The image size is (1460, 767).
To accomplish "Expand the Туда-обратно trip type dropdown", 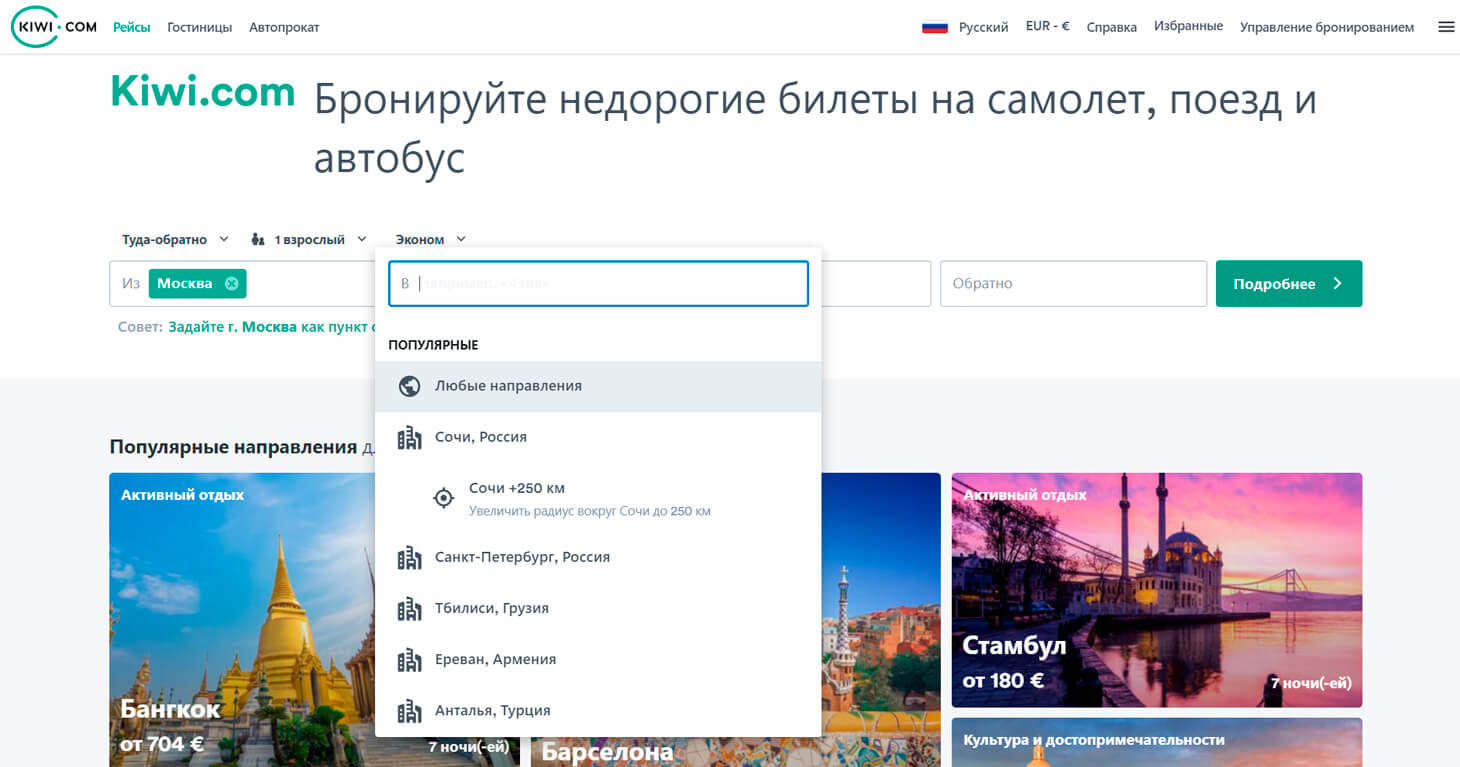I will (x=176, y=239).
